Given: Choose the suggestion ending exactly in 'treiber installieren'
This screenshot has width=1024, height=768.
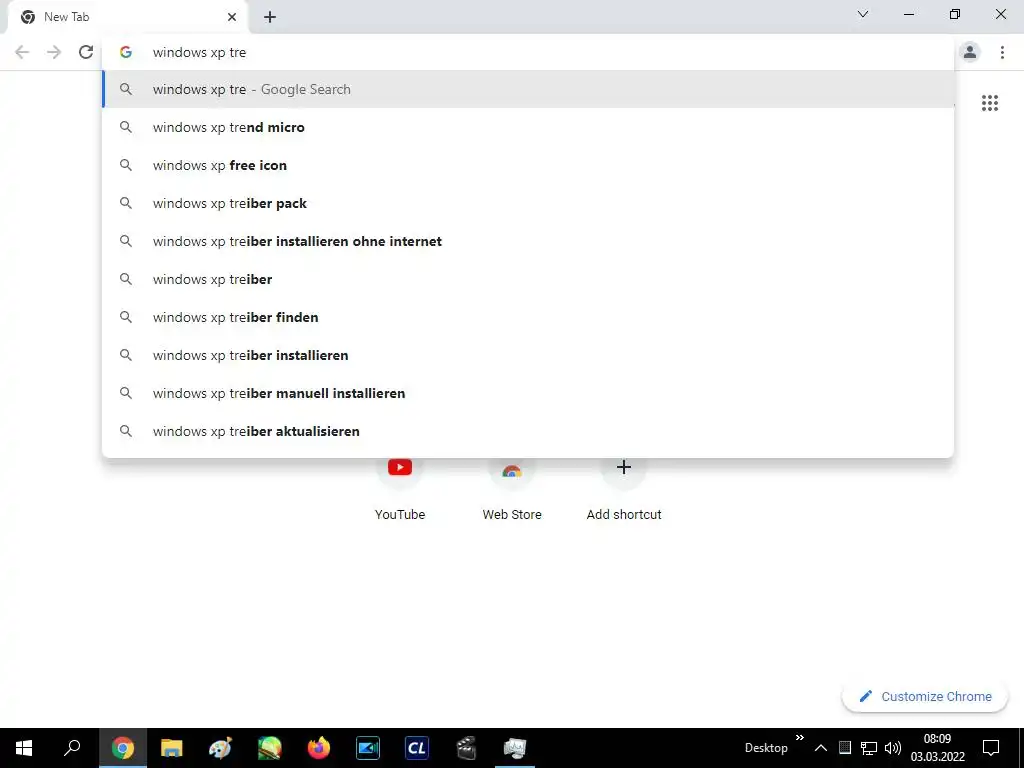Looking at the screenshot, I should [x=528, y=355].
